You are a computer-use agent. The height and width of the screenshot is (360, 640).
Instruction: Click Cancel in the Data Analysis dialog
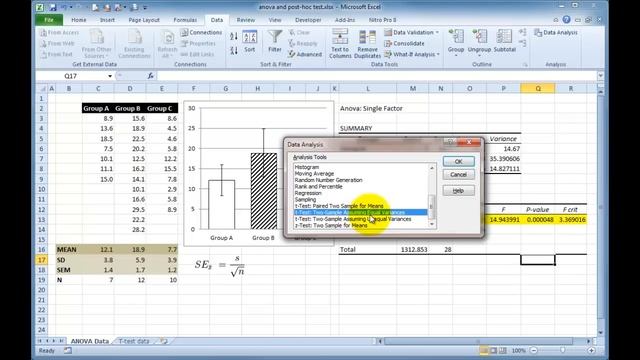pyautogui.click(x=458, y=175)
